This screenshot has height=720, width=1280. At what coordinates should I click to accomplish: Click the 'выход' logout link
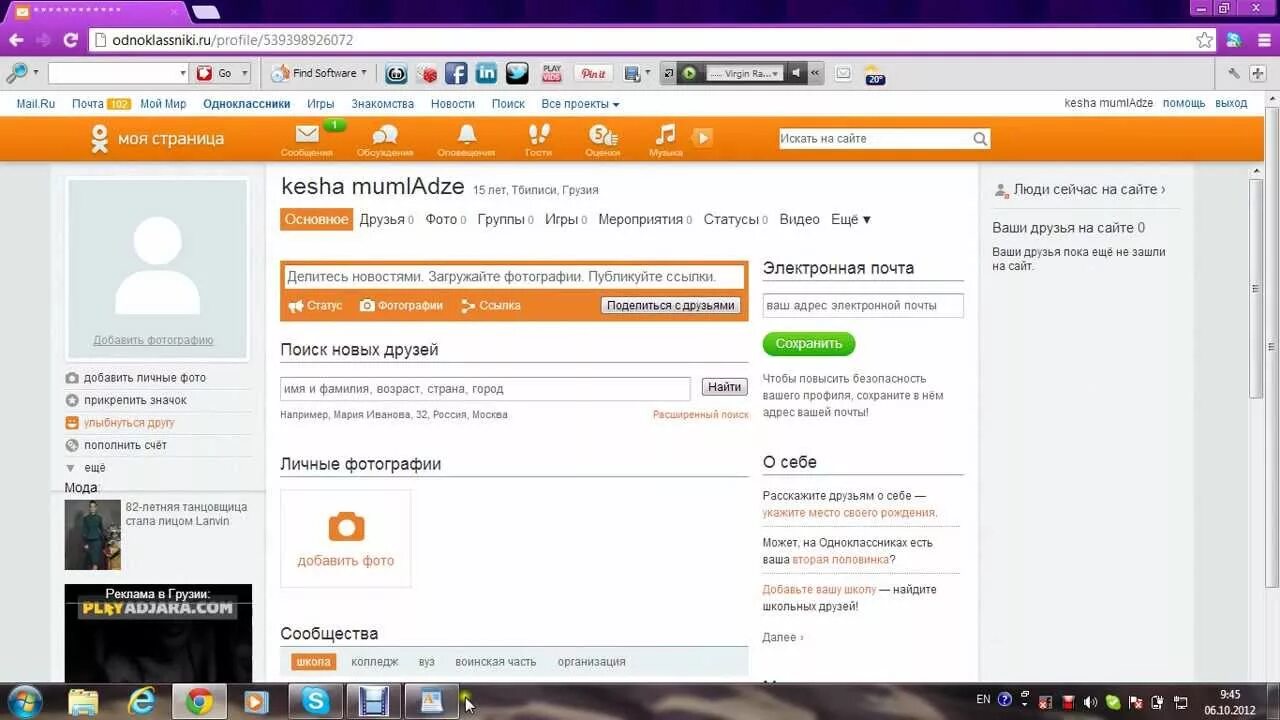point(1231,103)
